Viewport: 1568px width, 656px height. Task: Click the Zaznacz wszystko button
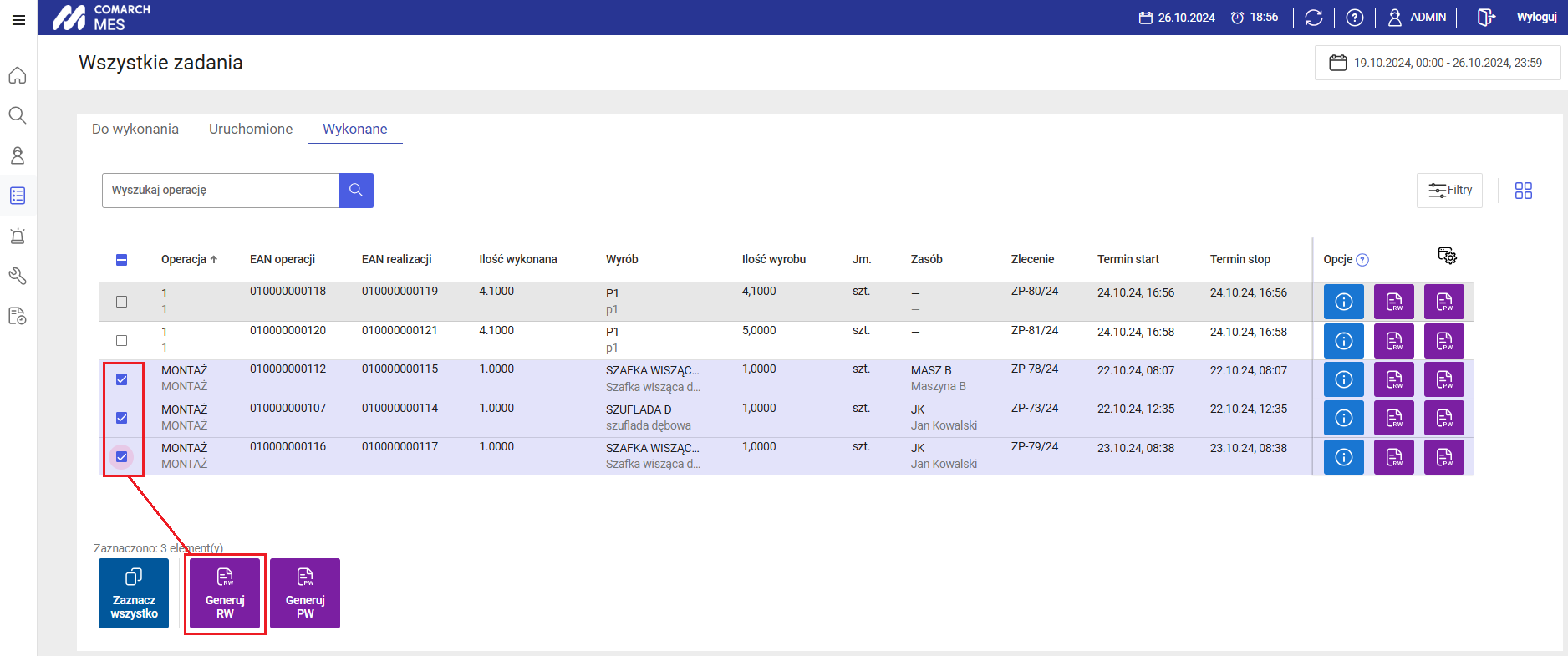pyautogui.click(x=134, y=593)
